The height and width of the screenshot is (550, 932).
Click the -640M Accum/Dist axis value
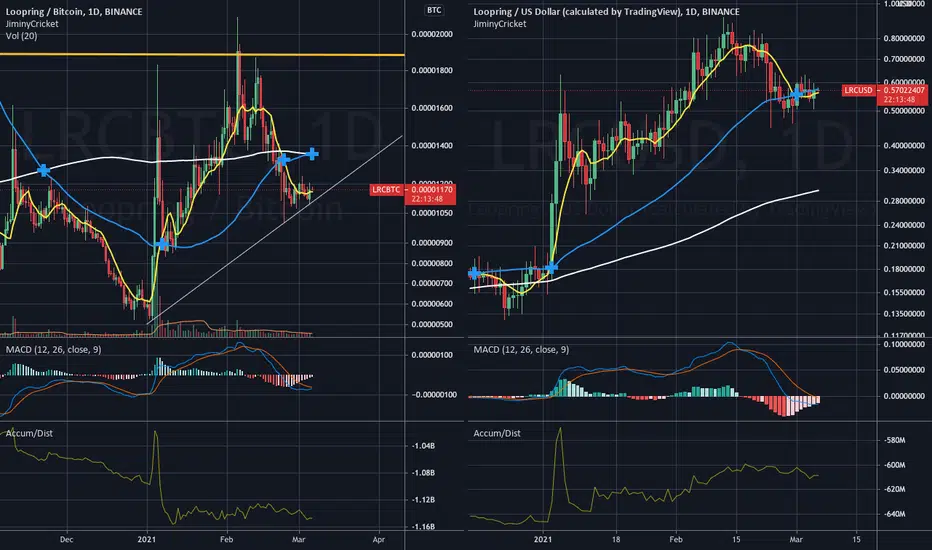[x=895, y=514]
